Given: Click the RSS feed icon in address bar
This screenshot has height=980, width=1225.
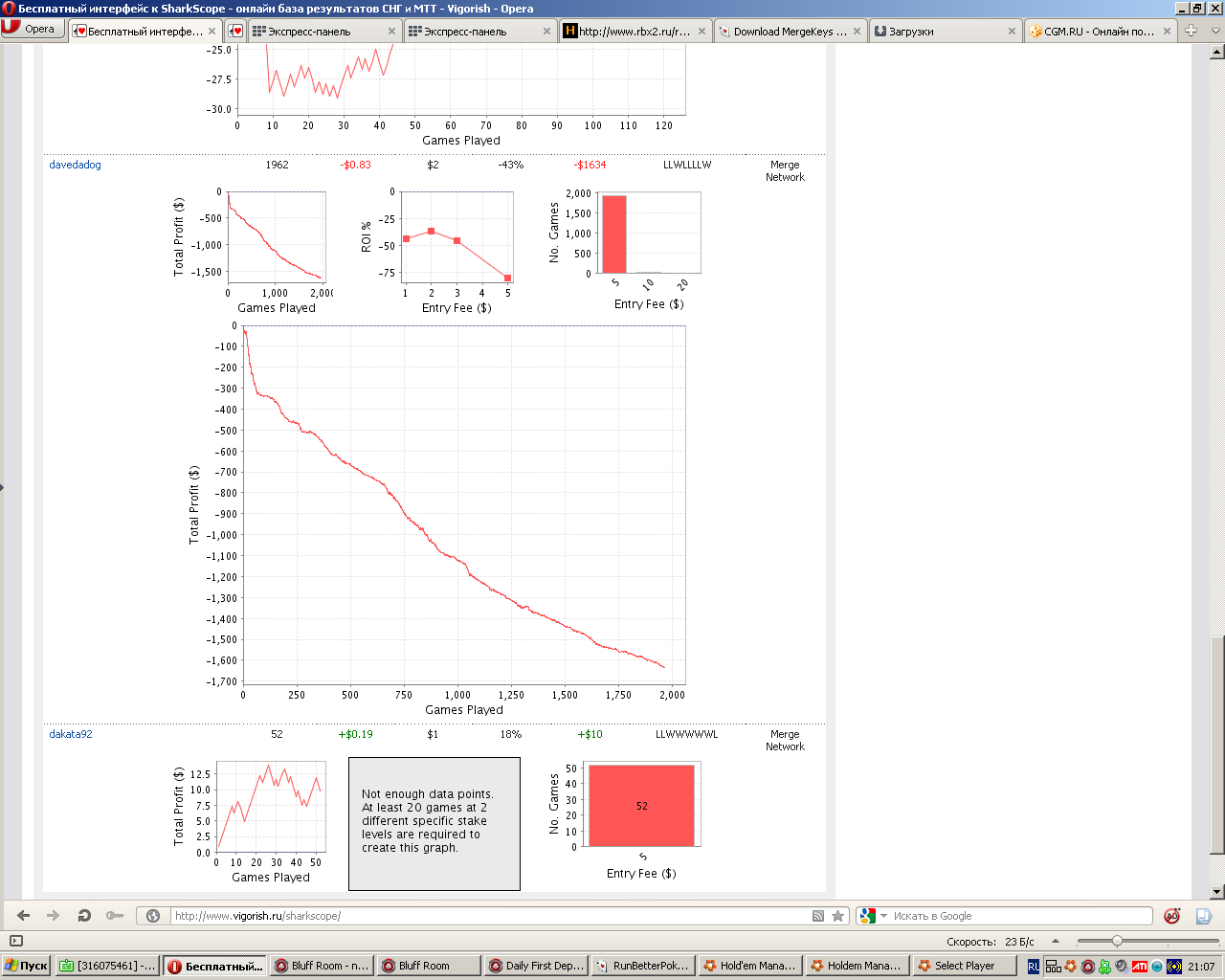Looking at the screenshot, I should point(817,916).
